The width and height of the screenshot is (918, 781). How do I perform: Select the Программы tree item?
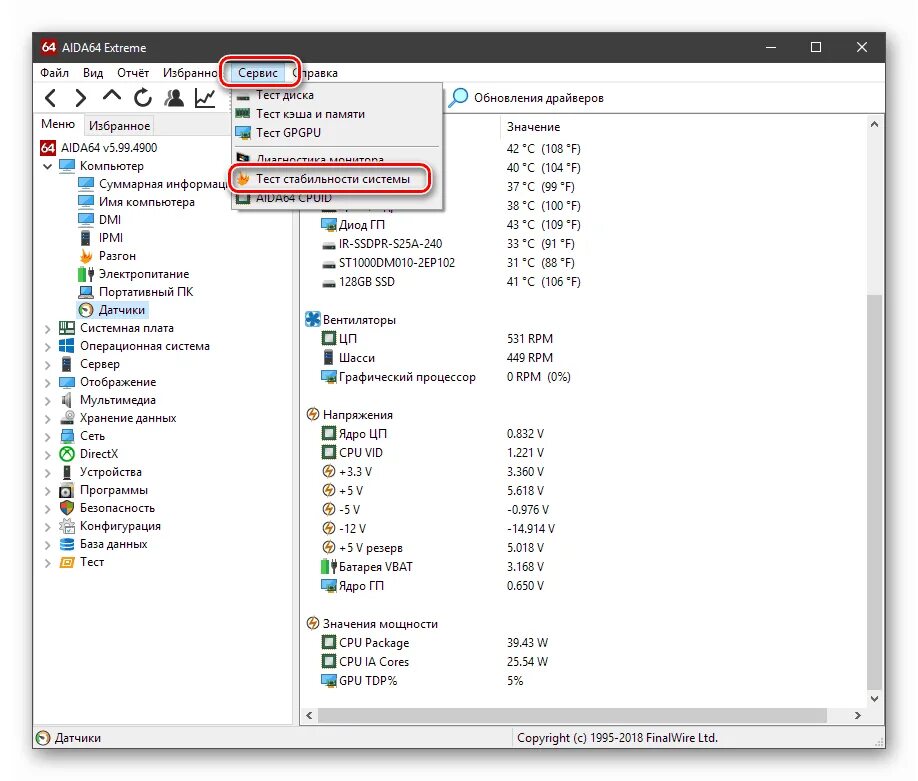(x=104, y=490)
